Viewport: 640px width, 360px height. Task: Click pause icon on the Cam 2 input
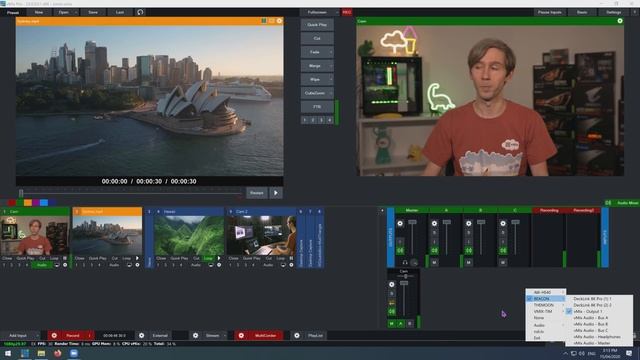(x=291, y=258)
